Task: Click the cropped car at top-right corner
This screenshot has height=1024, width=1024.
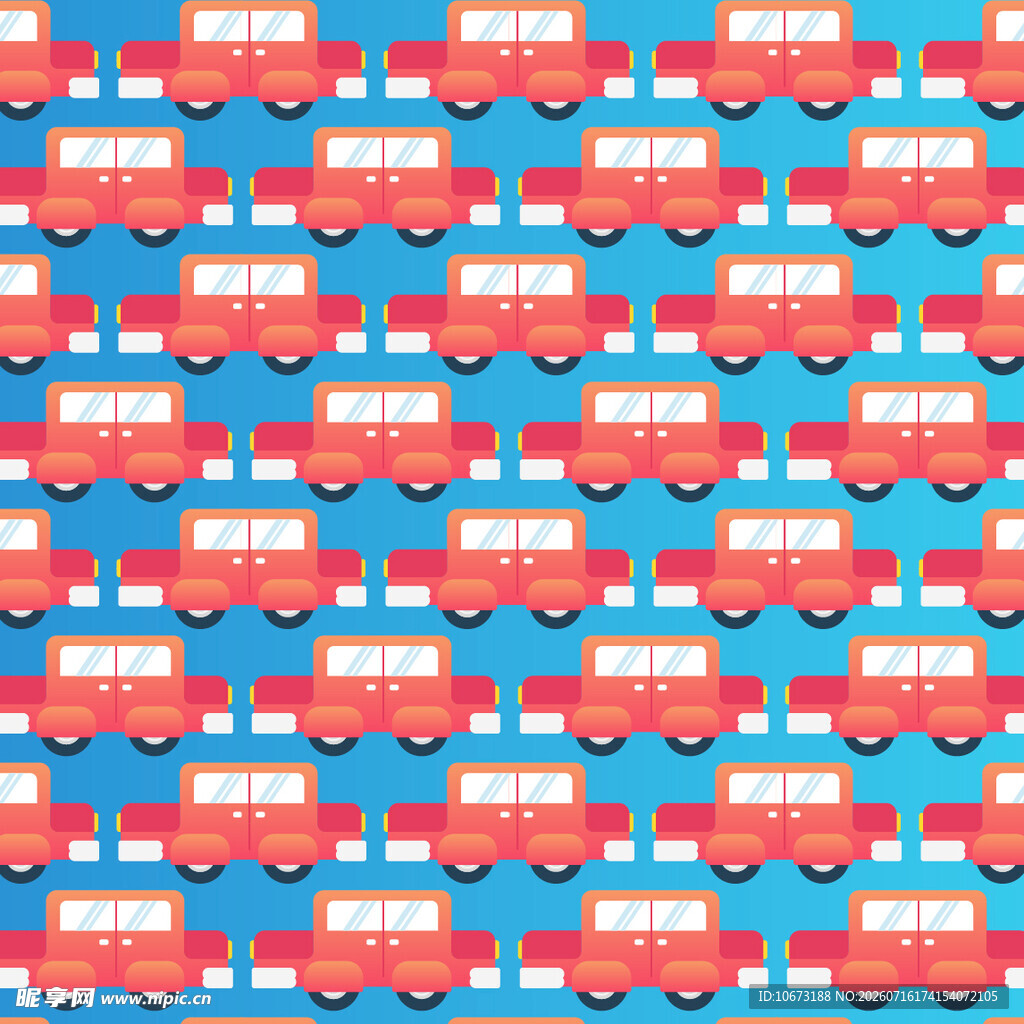Action: 972,60
